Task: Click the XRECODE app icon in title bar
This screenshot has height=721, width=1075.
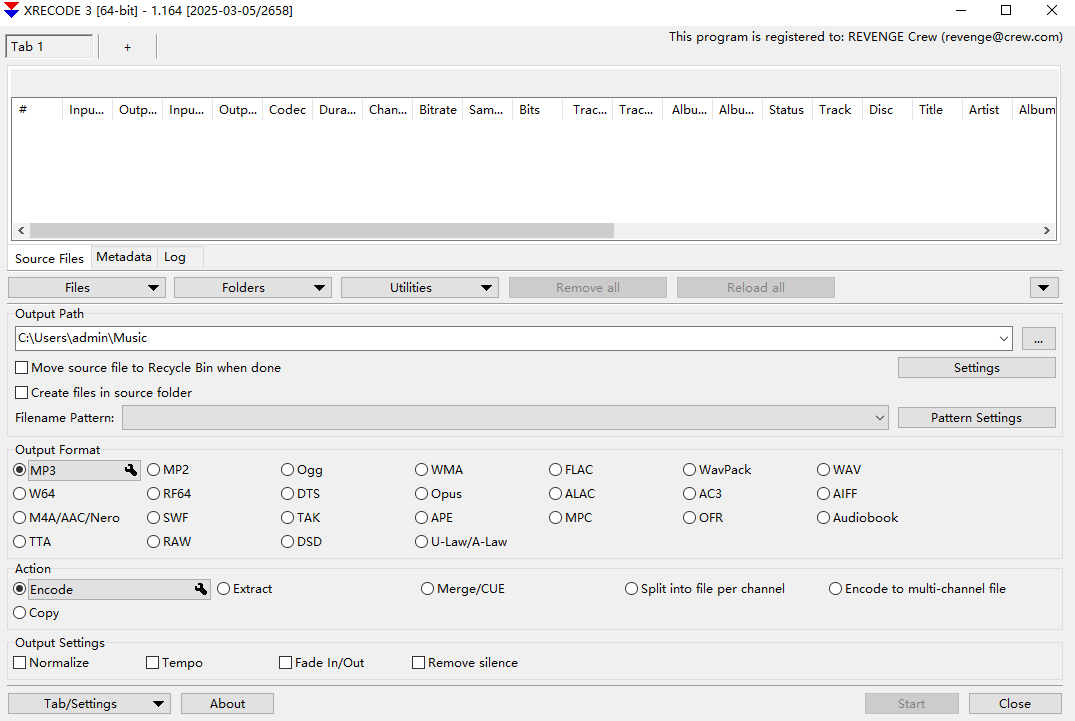Action: [12, 11]
